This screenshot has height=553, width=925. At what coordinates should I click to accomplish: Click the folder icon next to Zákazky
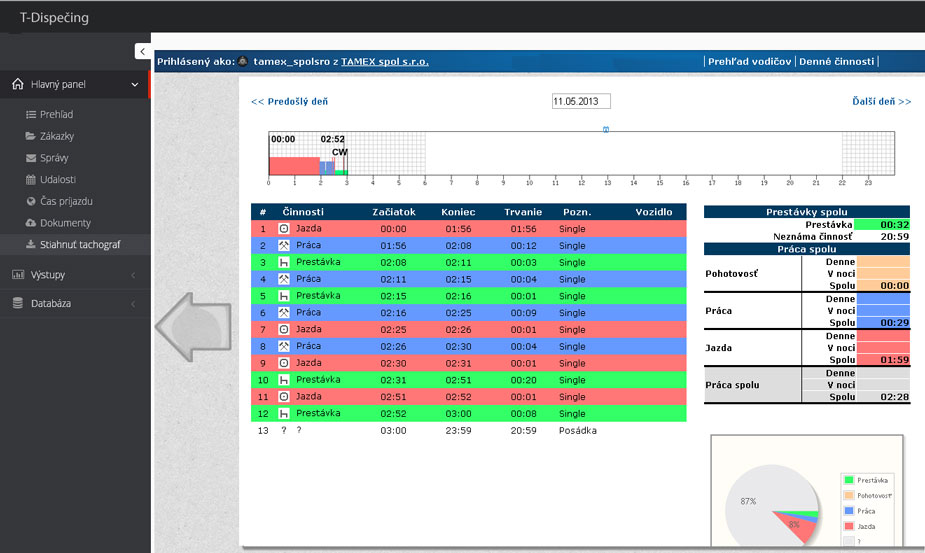[31, 136]
